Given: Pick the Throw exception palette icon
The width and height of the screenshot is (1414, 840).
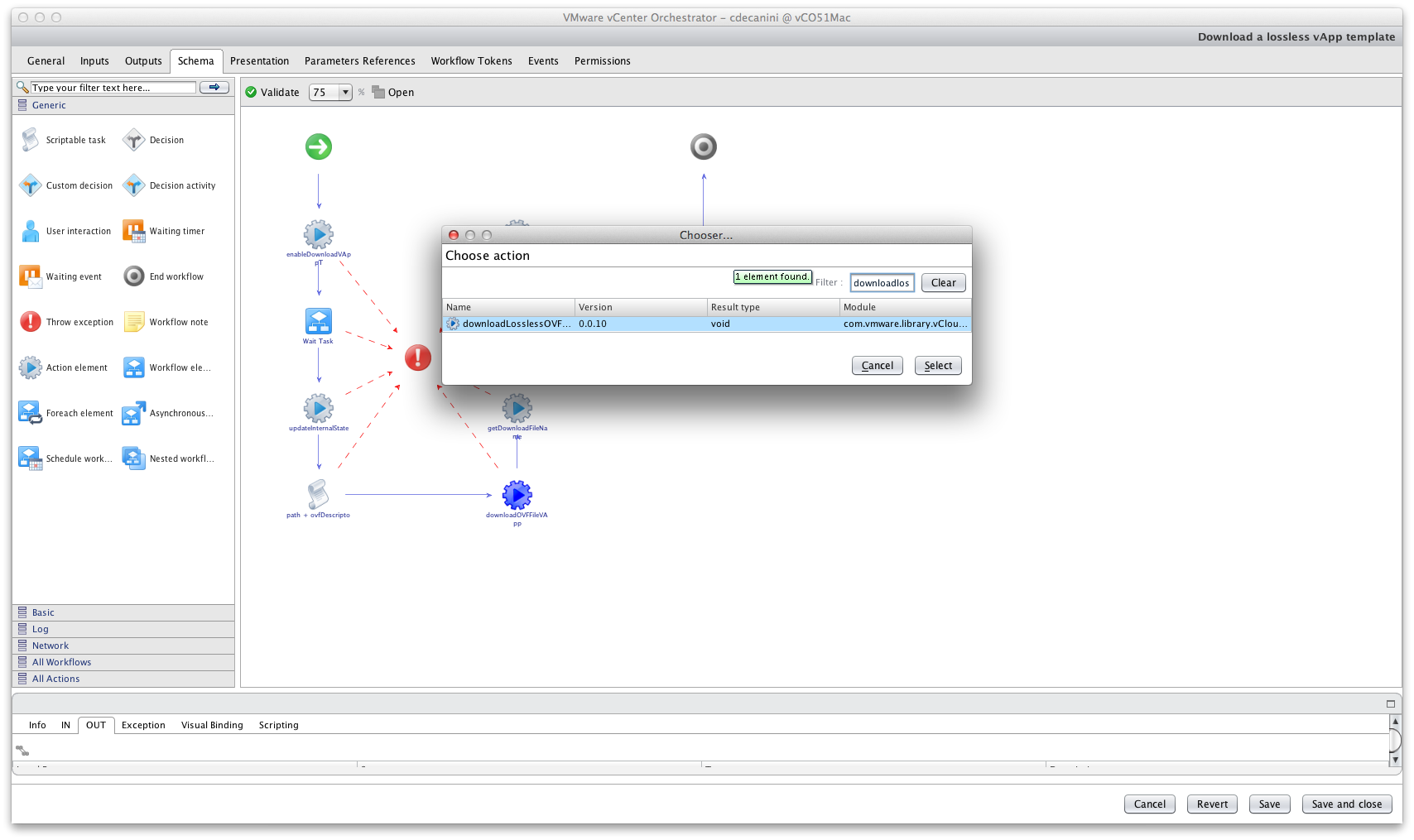Looking at the screenshot, I should click(x=31, y=322).
